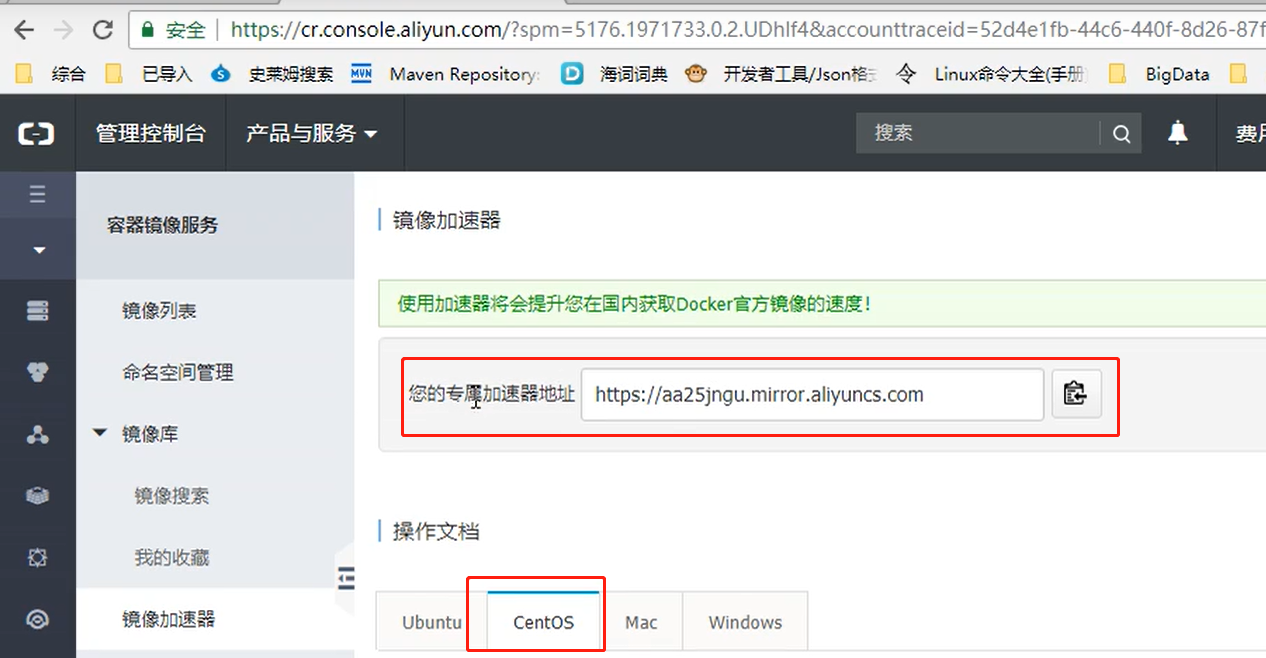Click the search magnifier icon in the top bar
The height and width of the screenshot is (658, 1266).
(1121, 132)
